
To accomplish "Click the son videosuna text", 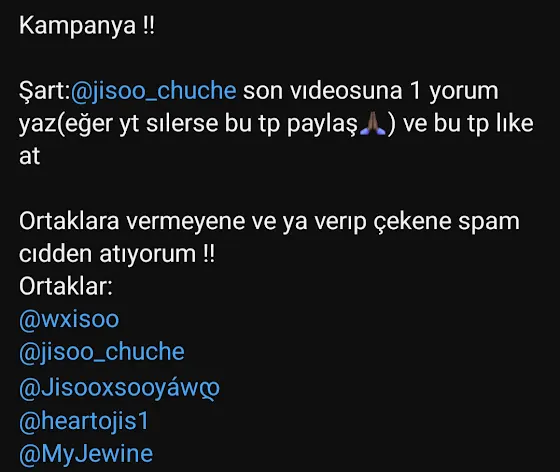I will click(x=323, y=91).
